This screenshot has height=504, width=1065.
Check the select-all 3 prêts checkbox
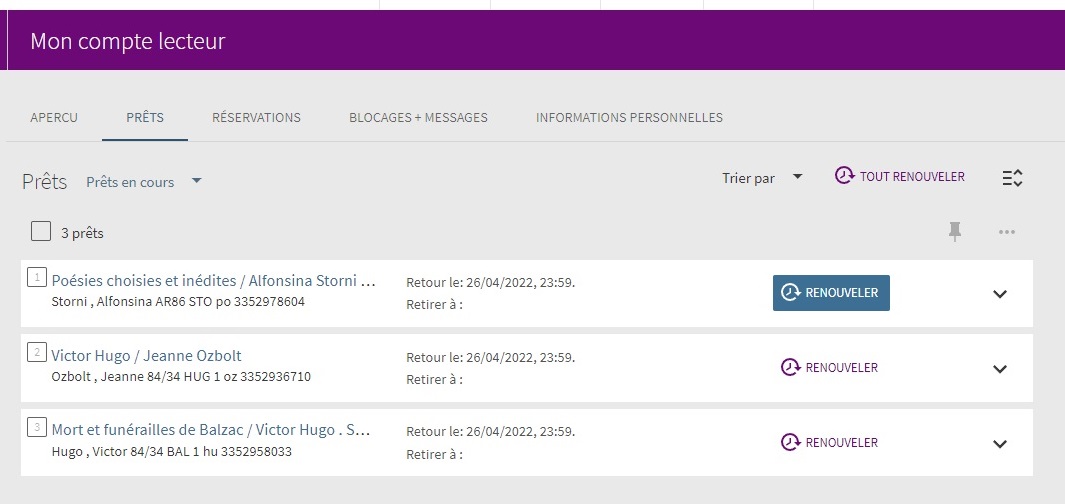tap(41, 231)
